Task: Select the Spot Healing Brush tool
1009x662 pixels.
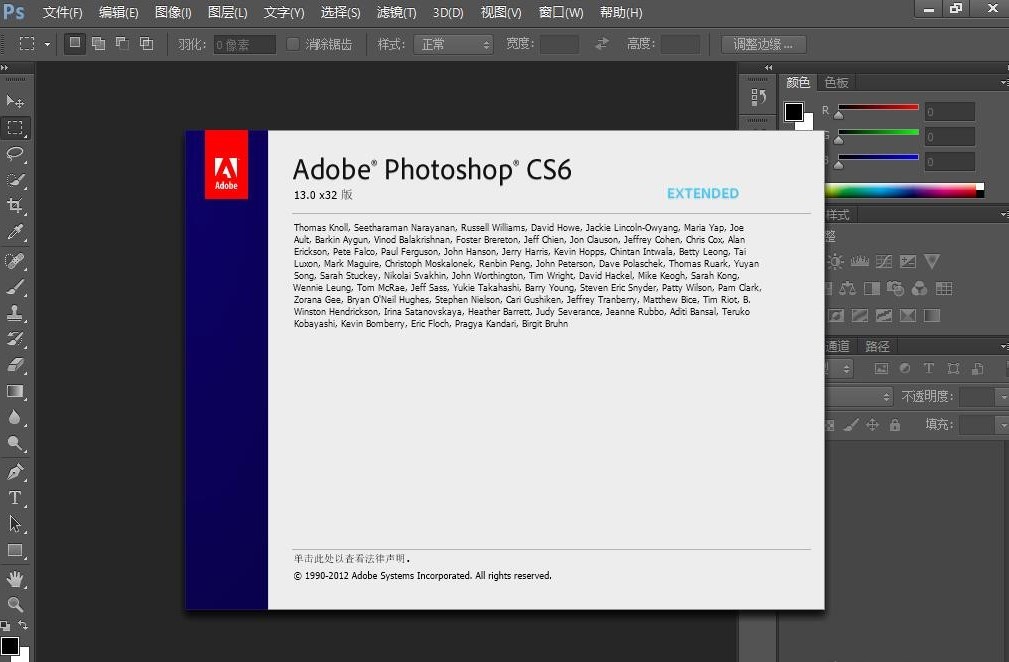Action: tap(15, 261)
